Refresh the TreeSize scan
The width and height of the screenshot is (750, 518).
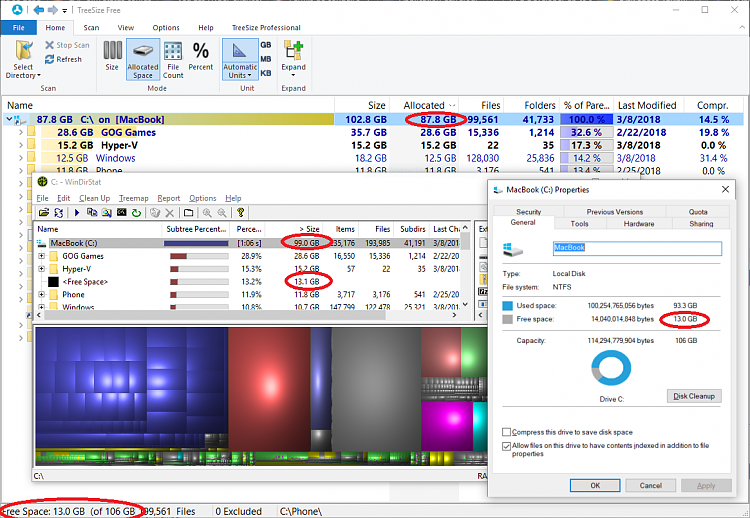point(63,59)
